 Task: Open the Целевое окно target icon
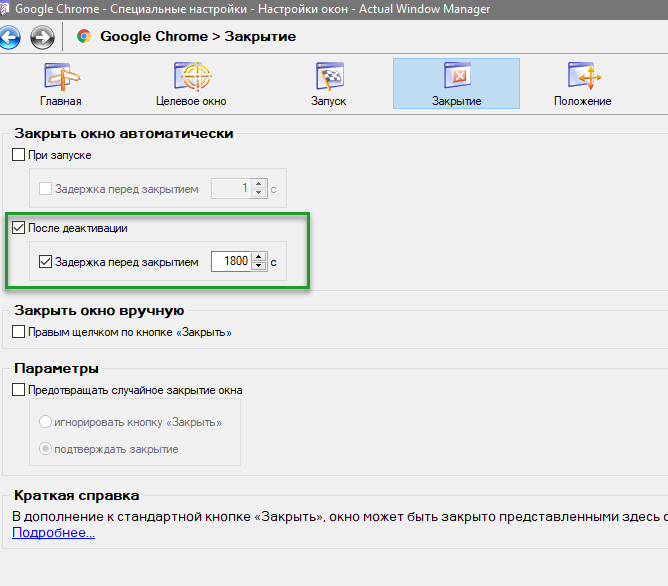[193, 76]
